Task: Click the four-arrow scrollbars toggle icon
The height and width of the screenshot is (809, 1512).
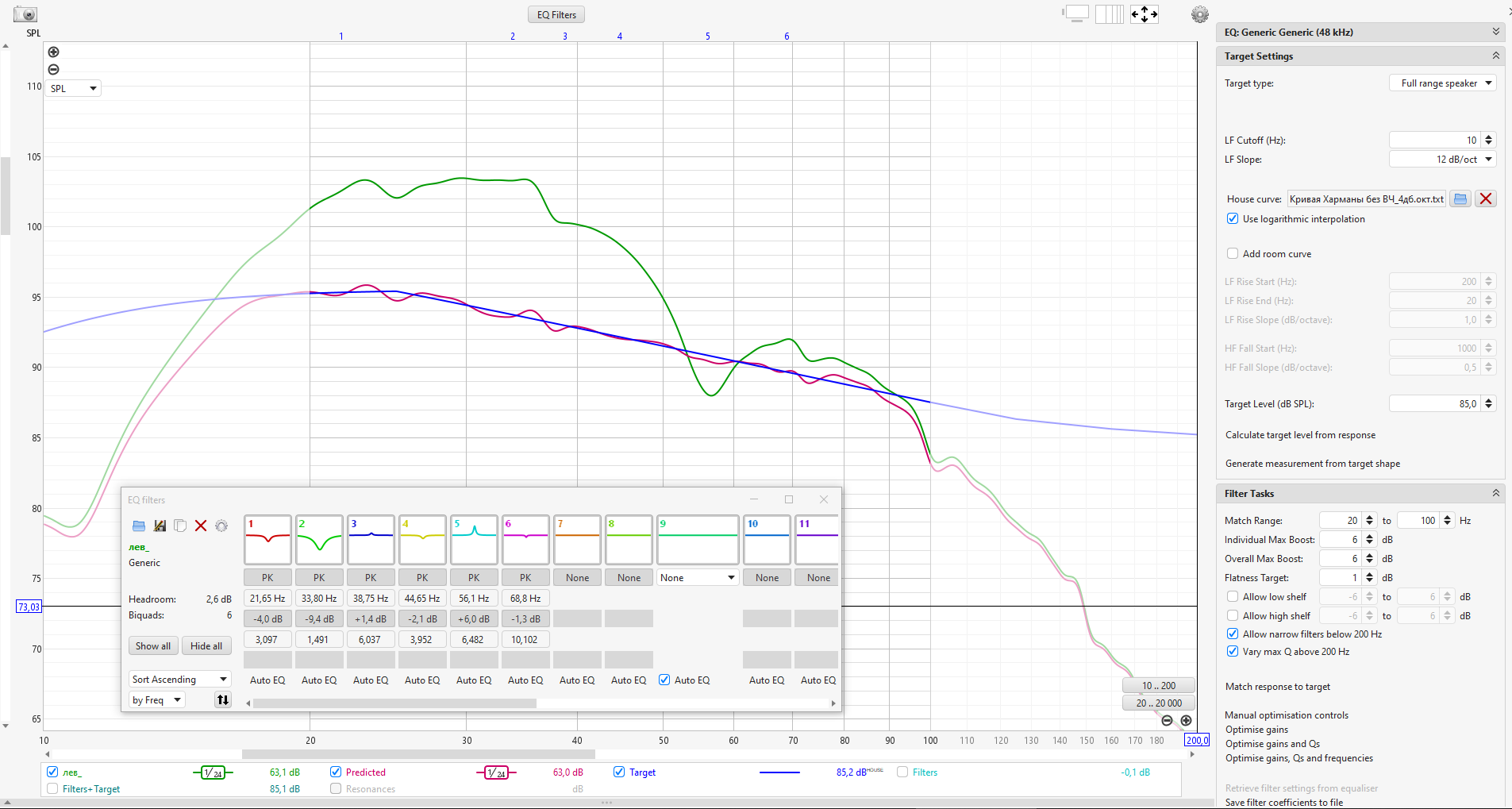Action: click(1144, 14)
